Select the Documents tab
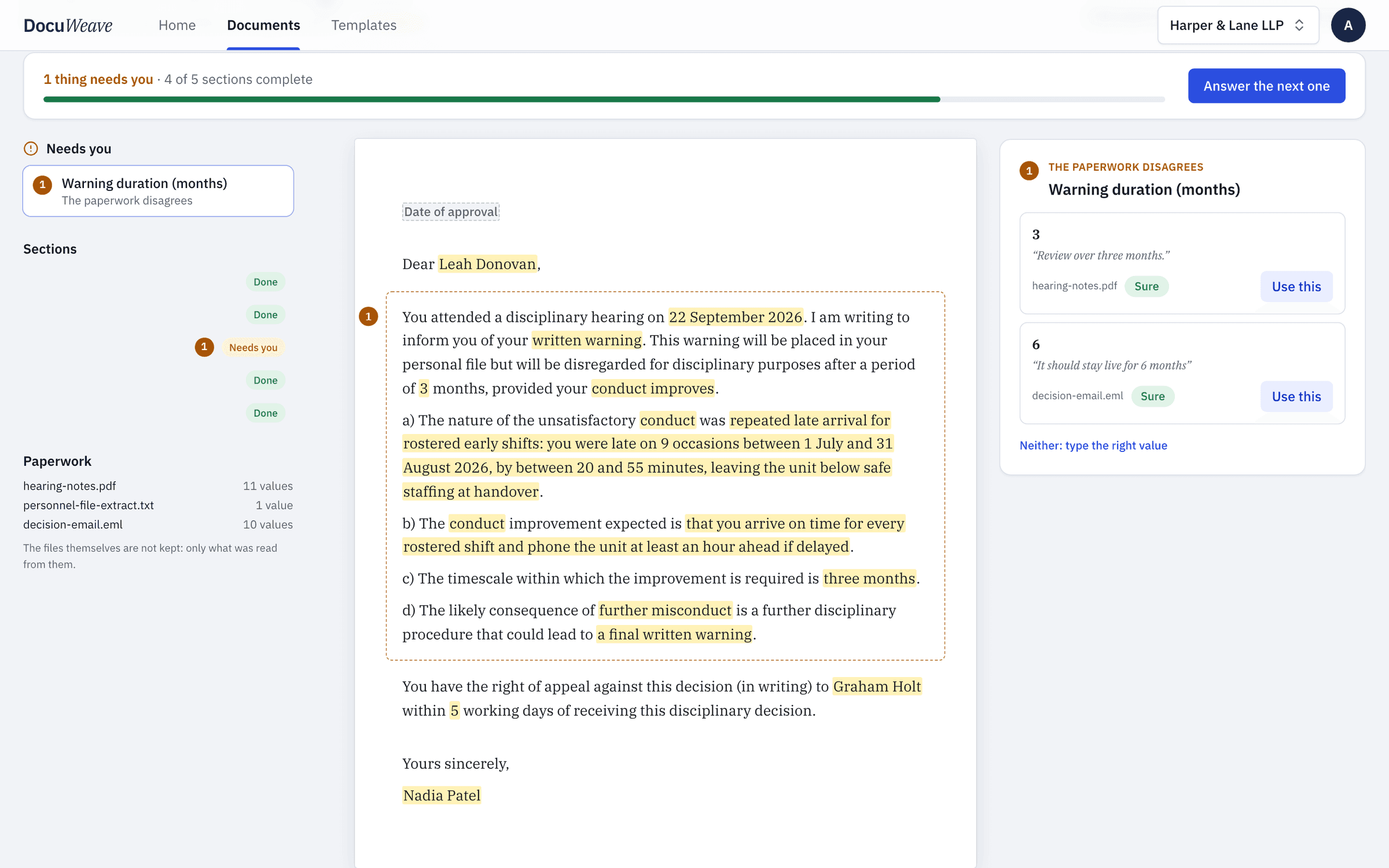The width and height of the screenshot is (1389, 868). (x=263, y=25)
